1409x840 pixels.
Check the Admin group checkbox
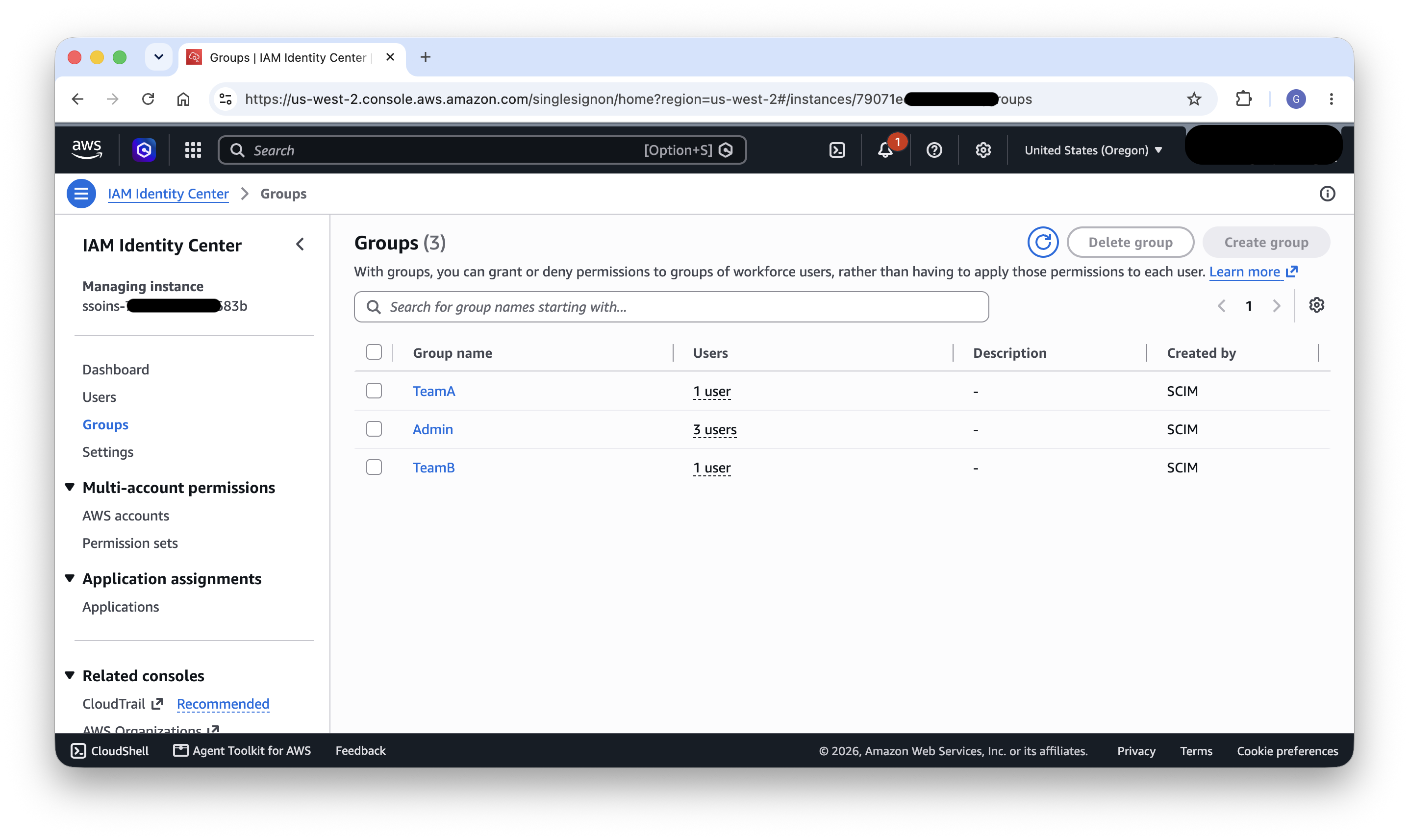click(x=374, y=429)
